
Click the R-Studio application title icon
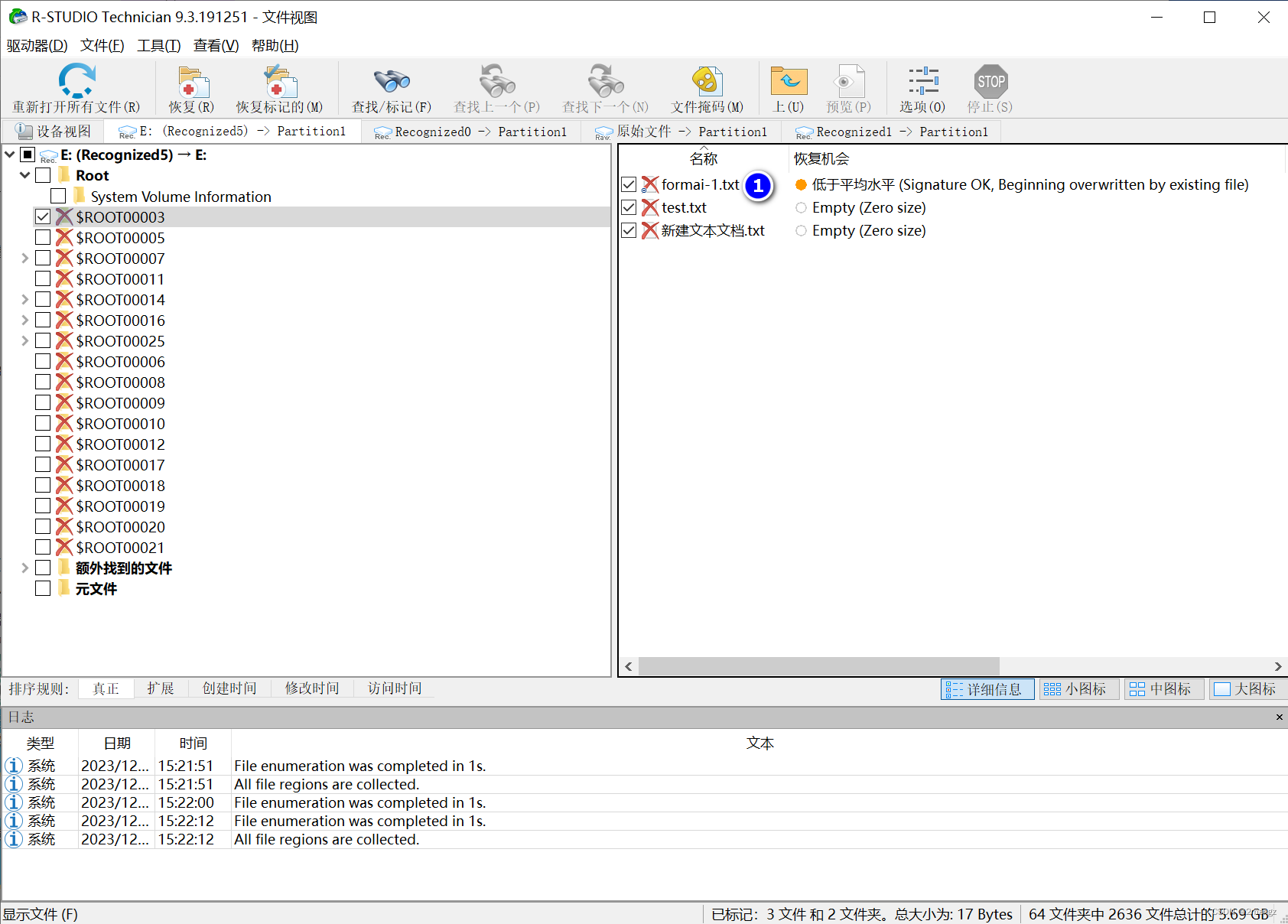click(x=17, y=16)
